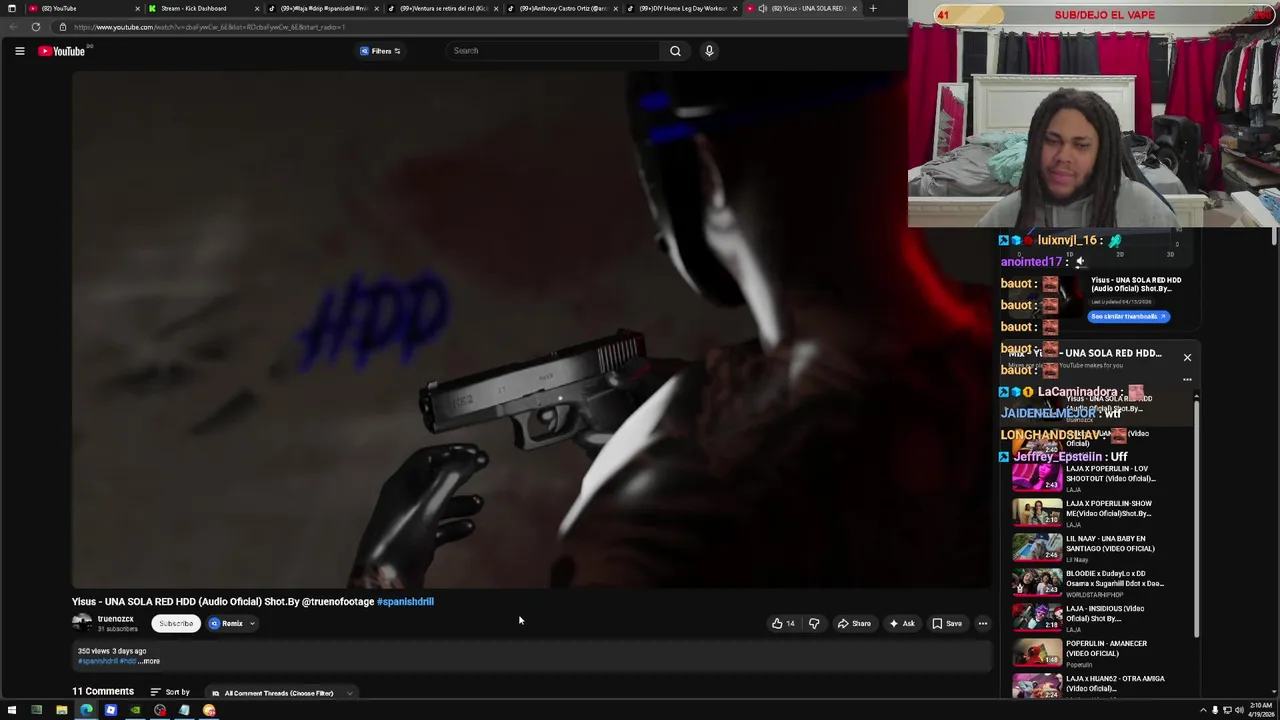1280x720 pixels.
Task: Open Microsoft Edge from taskbar
Action: (x=86, y=711)
